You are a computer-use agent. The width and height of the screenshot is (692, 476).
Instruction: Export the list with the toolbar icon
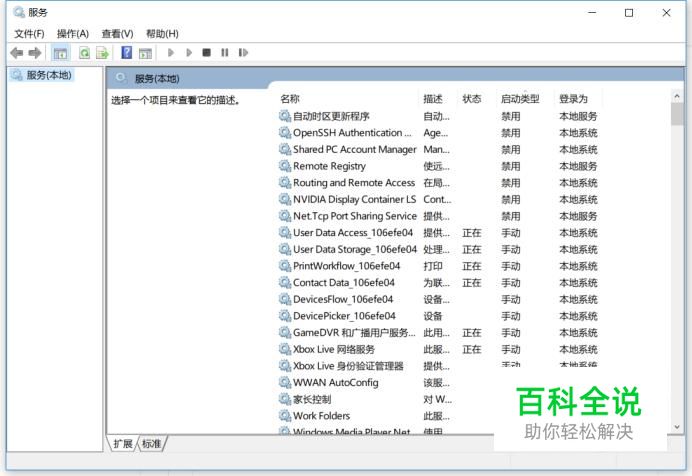102,53
